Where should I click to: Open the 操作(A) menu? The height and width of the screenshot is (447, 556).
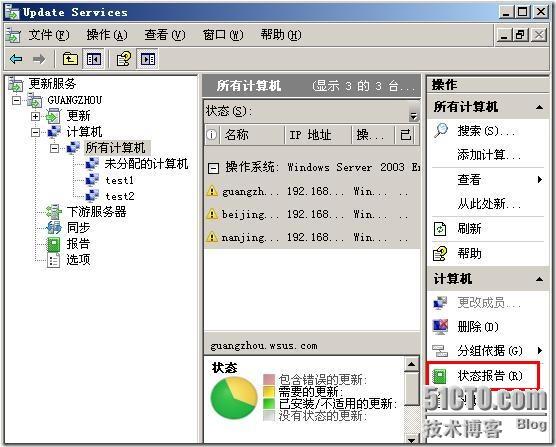pyautogui.click(x=107, y=35)
